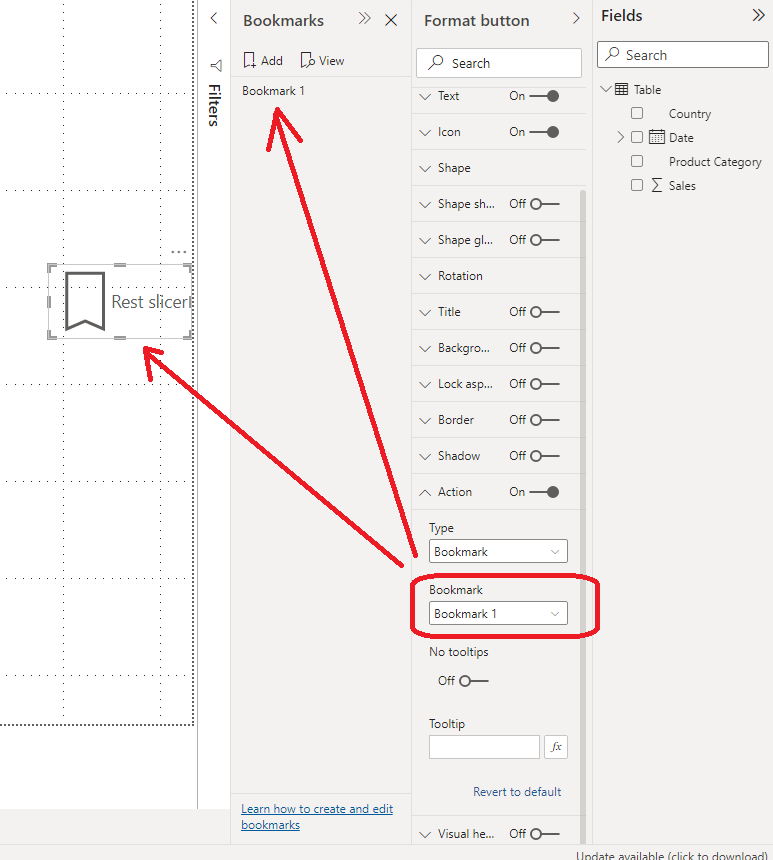Select the Rest slicer button on canvas

(x=120, y=302)
